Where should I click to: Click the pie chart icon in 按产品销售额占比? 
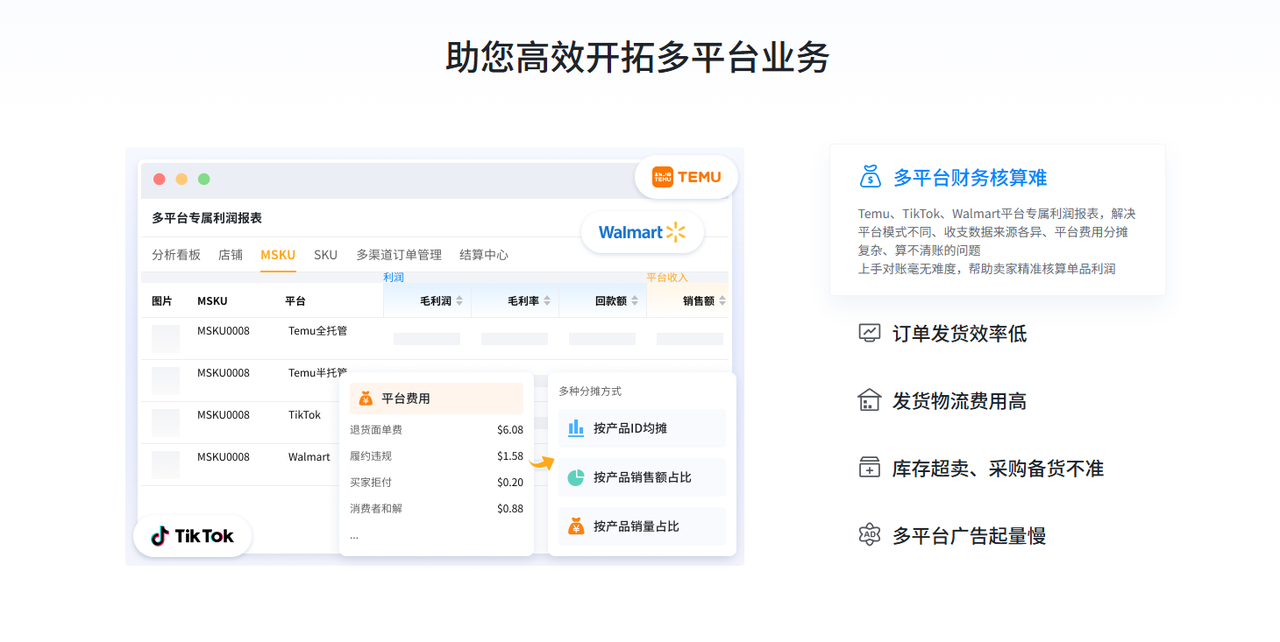(576, 477)
